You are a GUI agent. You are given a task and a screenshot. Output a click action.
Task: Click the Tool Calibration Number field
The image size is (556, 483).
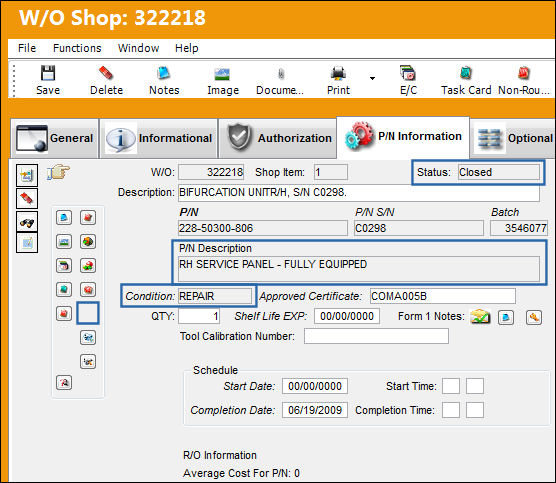coord(376,336)
